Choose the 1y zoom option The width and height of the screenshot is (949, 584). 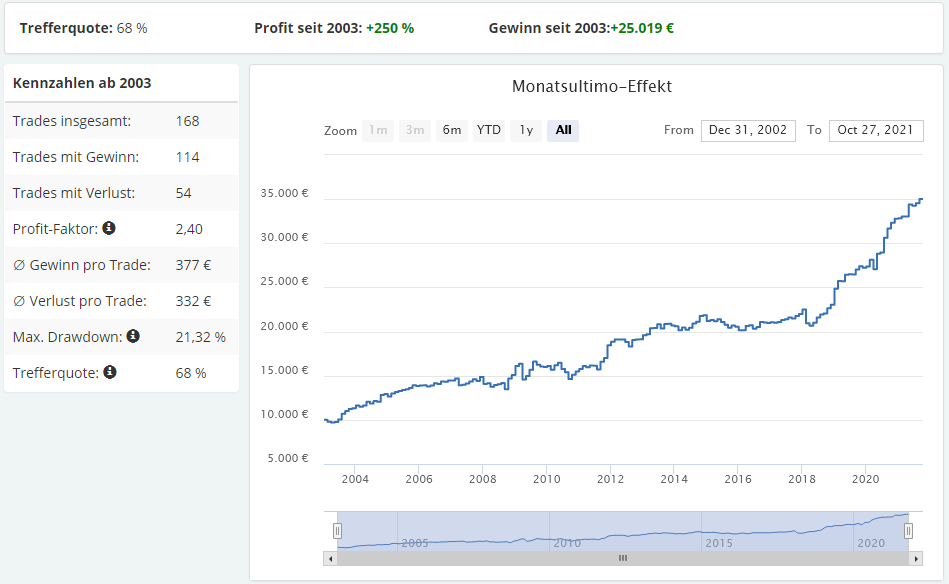click(526, 130)
